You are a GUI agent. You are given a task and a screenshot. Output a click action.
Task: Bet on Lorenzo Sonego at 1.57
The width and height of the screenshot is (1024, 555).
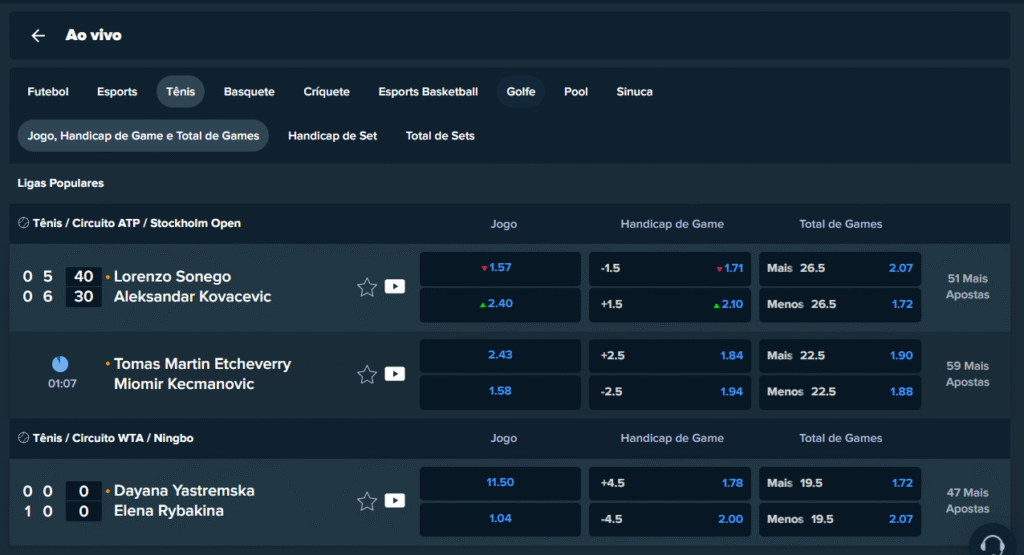point(500,268)
